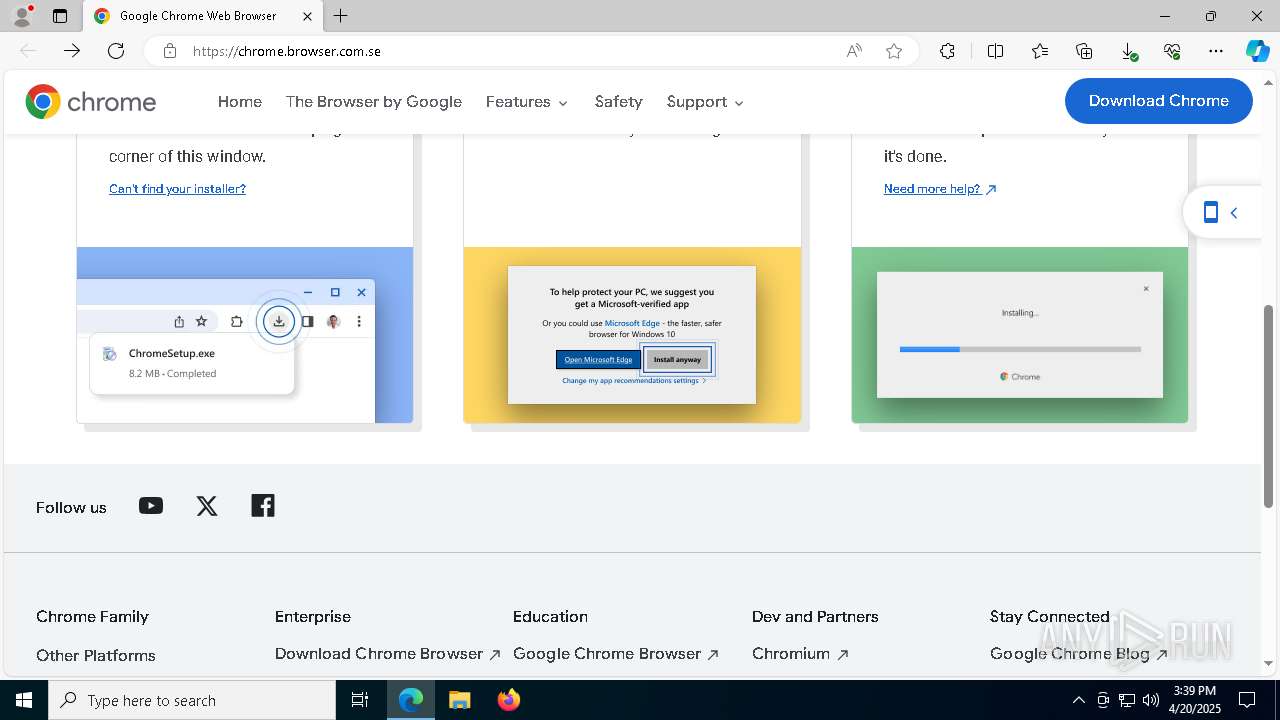The width and height of the screenshot is (1280, 720).
Task: Toggle Split screen icon
Action: click(x=995, y=51)
